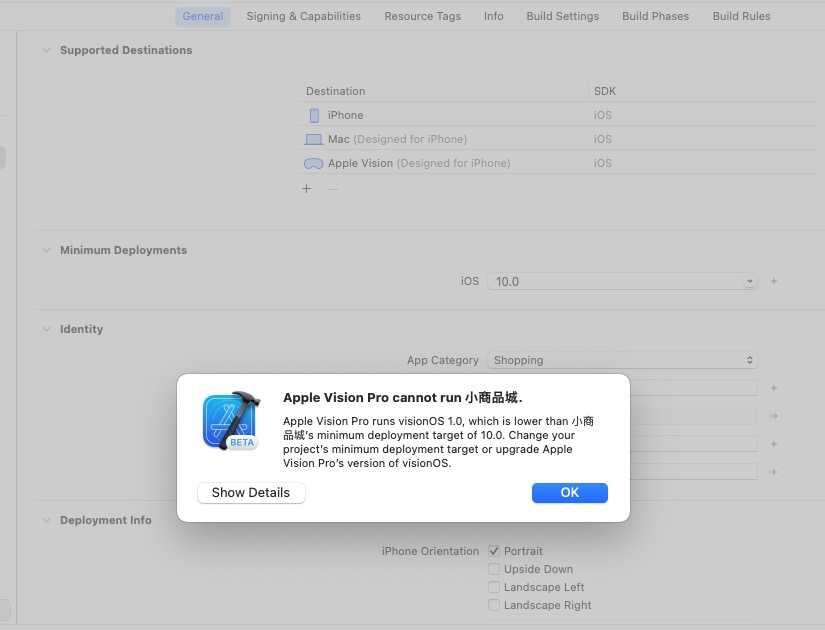Select the iPhone destination row text
825x630 pixels.
(345, 115)
